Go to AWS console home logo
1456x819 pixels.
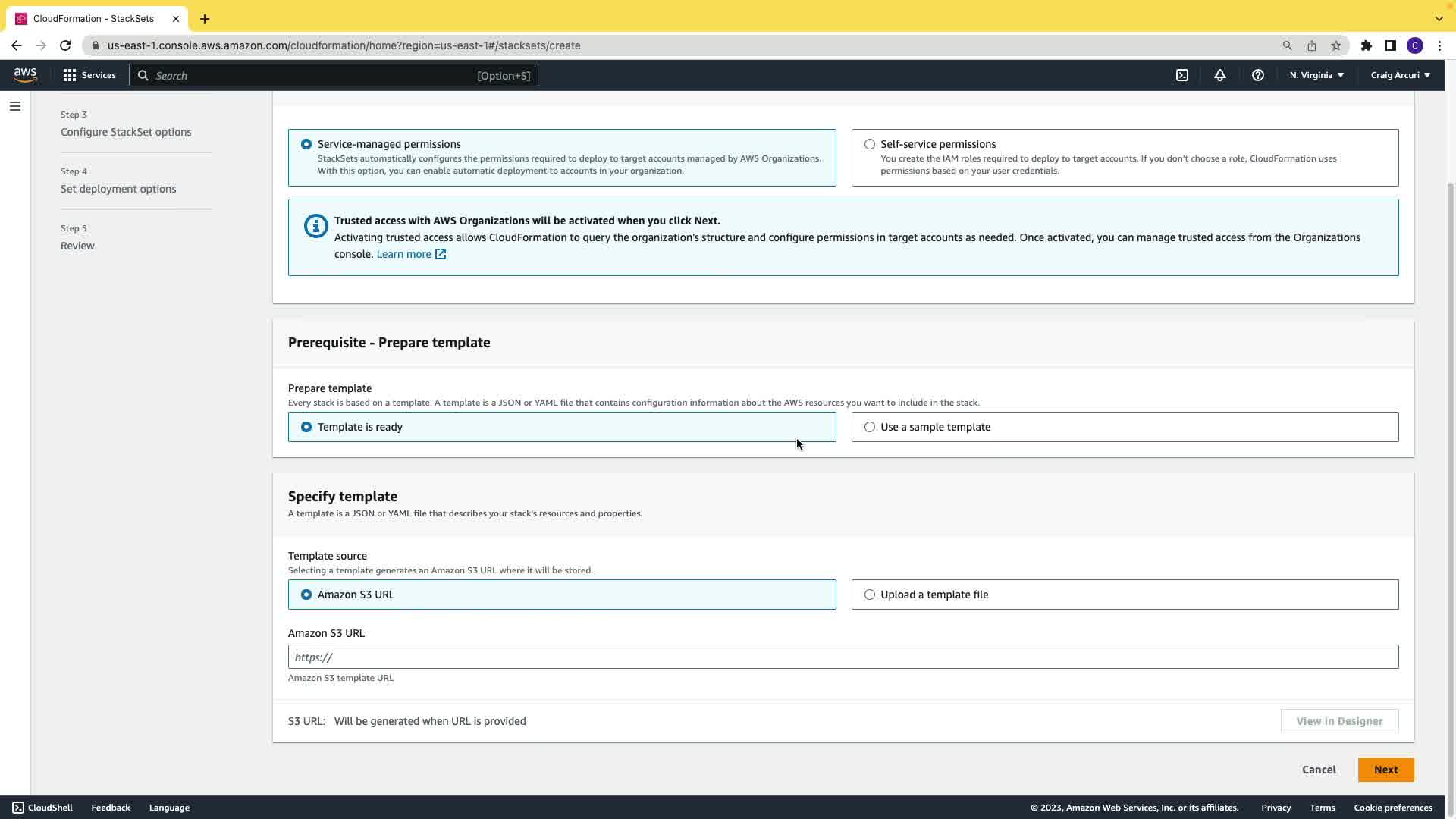25,74
